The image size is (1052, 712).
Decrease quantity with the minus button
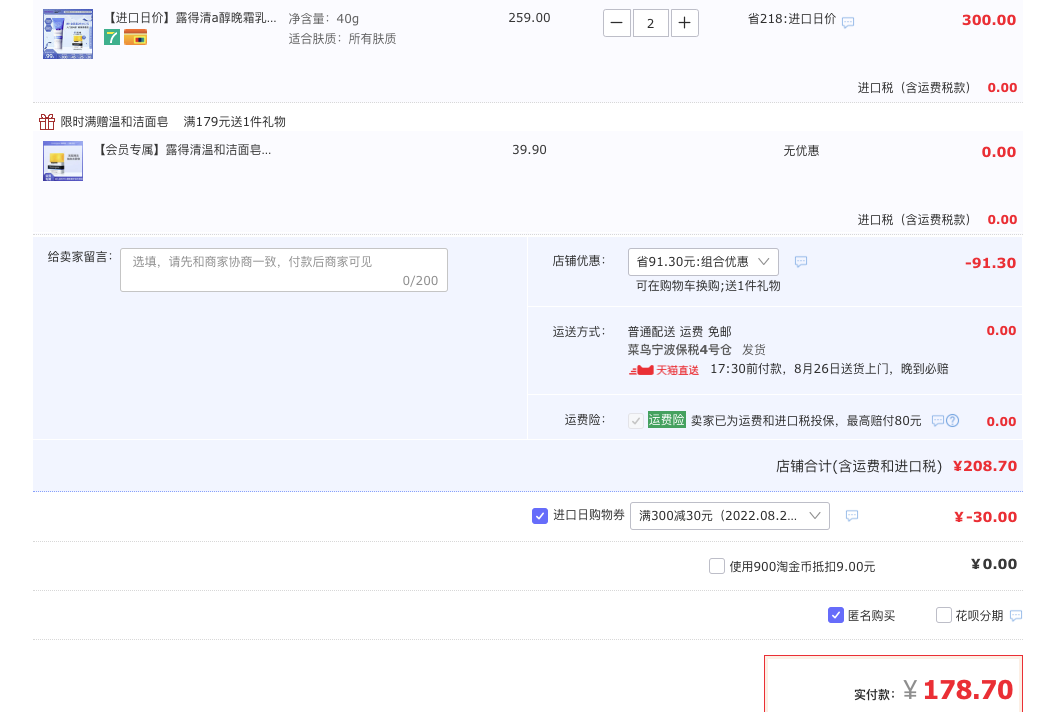point(617,23)
